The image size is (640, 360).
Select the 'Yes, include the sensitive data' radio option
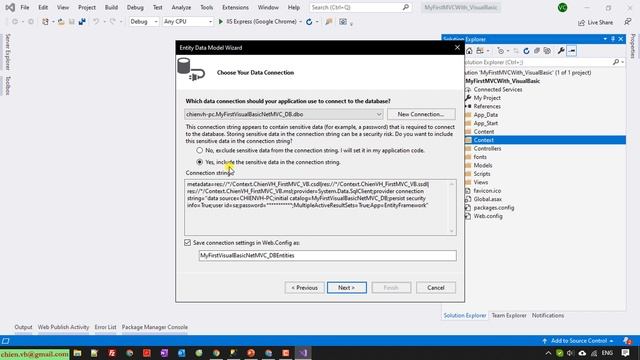[x=200, y=162]
